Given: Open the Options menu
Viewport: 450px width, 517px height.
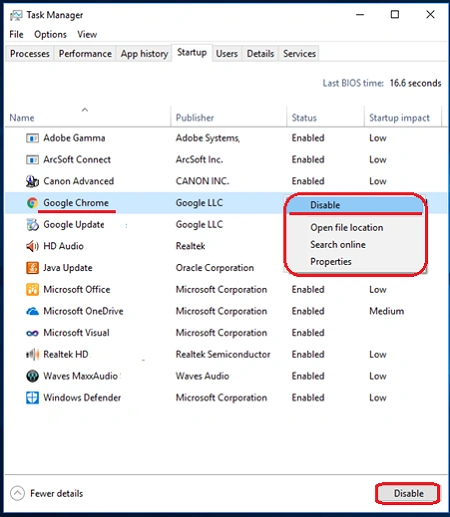Looking at the screenshot, I should tap(50, 34).
